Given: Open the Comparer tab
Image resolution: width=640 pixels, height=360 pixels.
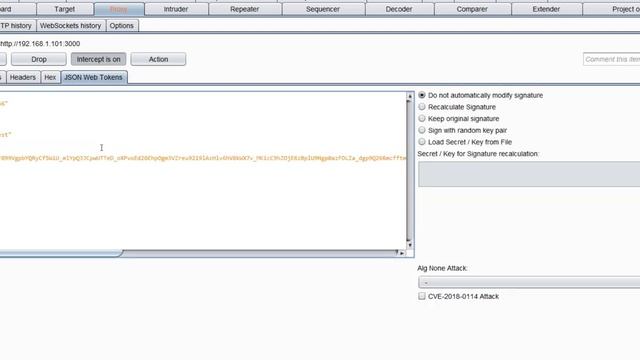Looking at the screenshot, I should point(472,9).
